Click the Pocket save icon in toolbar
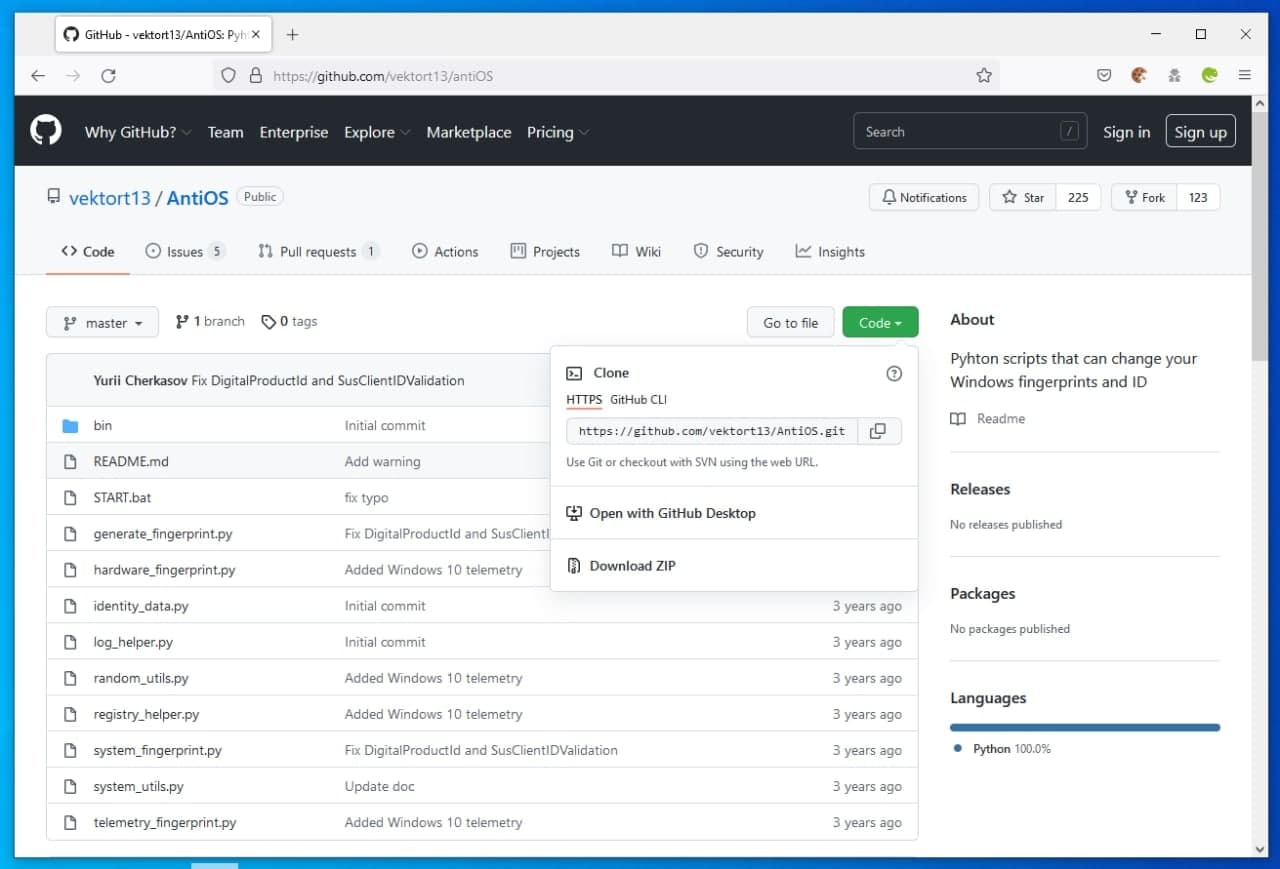Viewport: 1280px width, 869px height. point(1104,75)
